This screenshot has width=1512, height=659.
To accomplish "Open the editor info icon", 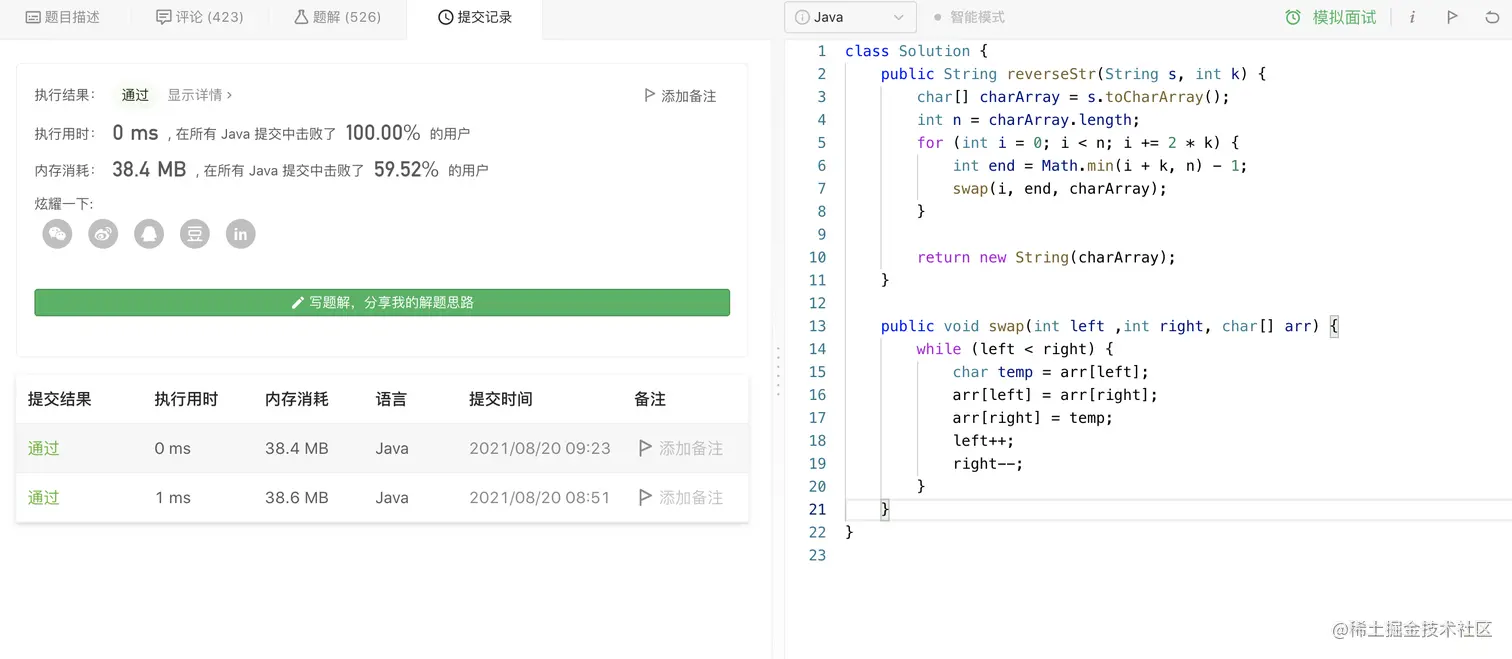I will click(1412, 17).
